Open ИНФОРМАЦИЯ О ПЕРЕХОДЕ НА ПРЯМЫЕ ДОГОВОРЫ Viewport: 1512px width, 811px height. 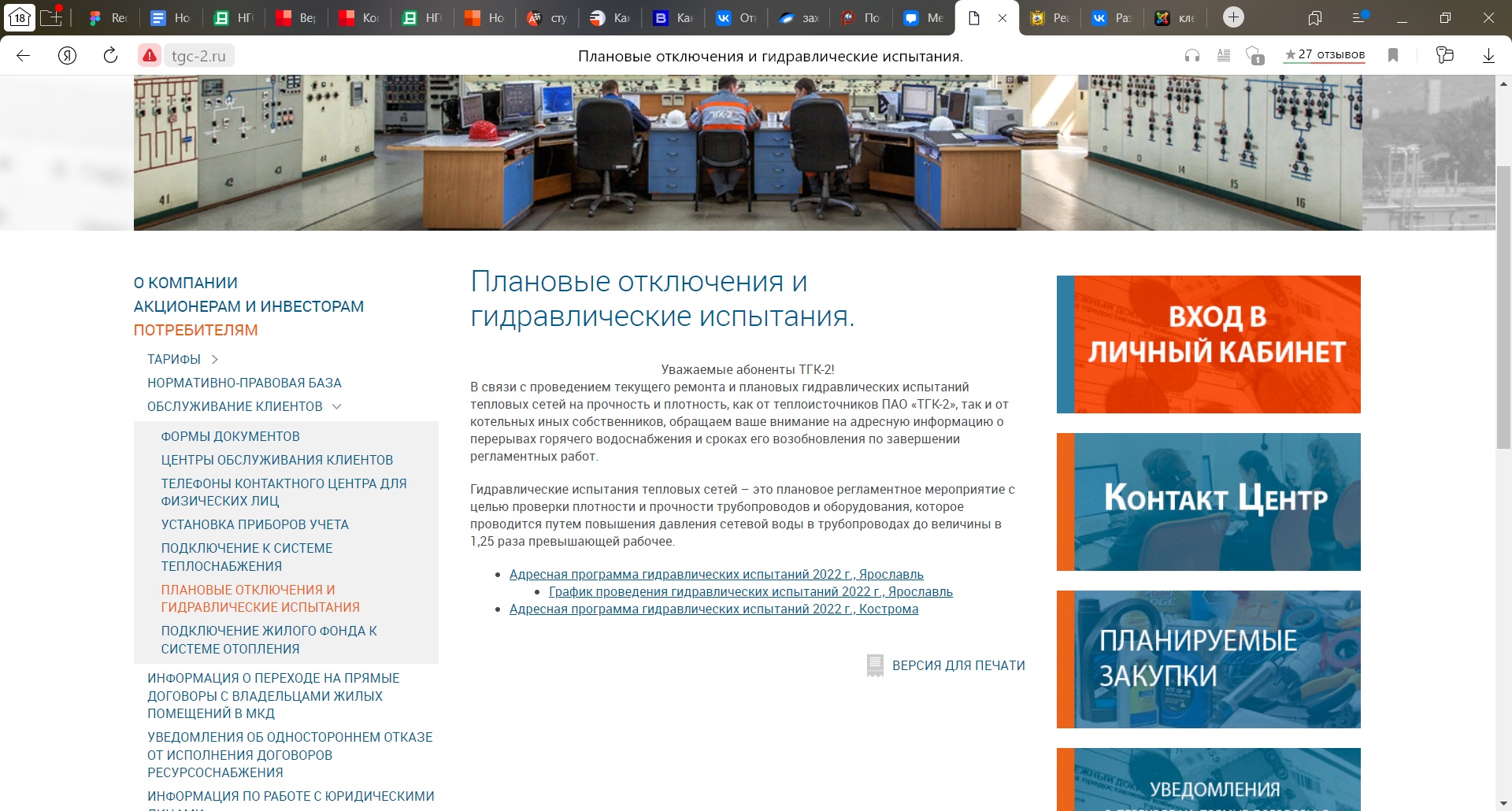pyautogui.click(x=273, y=696)
